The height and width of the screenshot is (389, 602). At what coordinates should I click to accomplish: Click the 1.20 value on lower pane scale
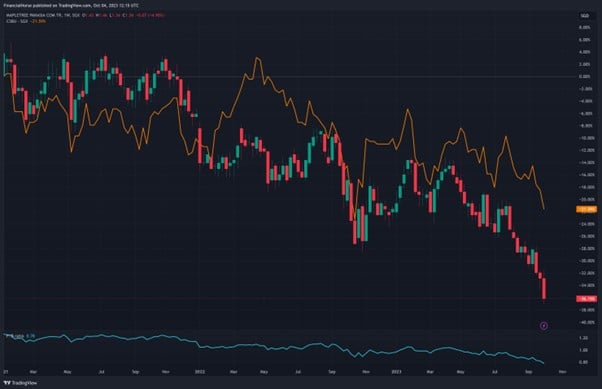click(x=583, y=338)
